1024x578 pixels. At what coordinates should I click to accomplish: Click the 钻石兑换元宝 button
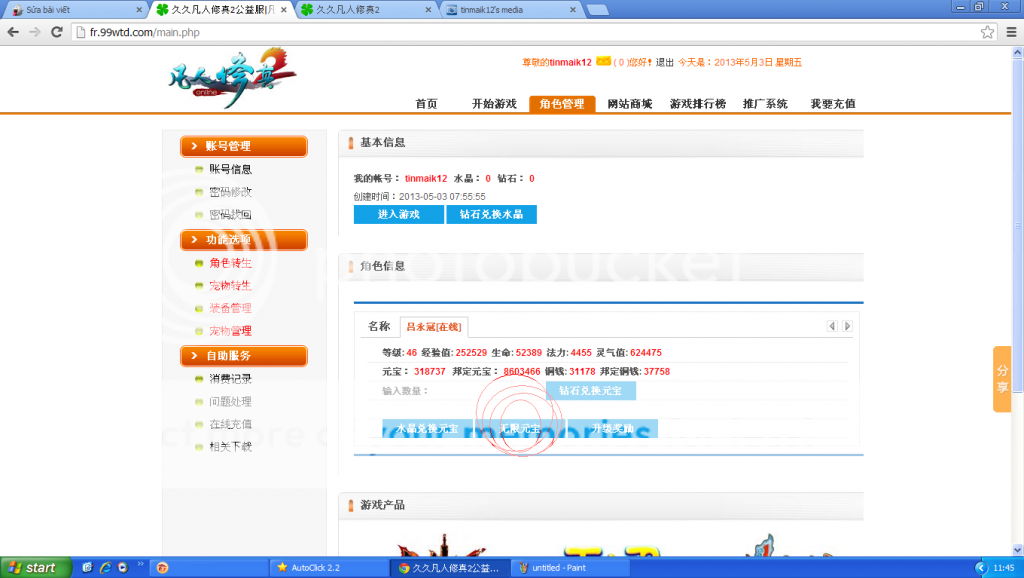pyautogui.click(x=590, y=391)
